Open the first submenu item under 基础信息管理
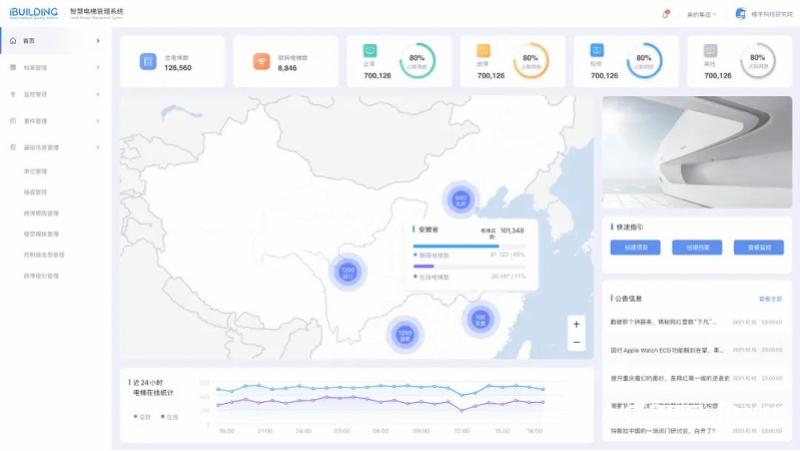The height and width of the screenshot is (451, 800). [x=36, y=171]
